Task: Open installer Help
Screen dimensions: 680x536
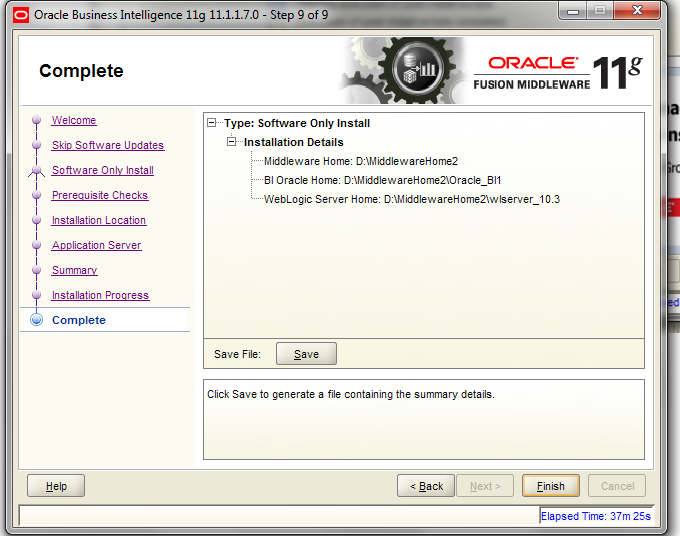Action: pyautogui.click(x=56, y=486)
